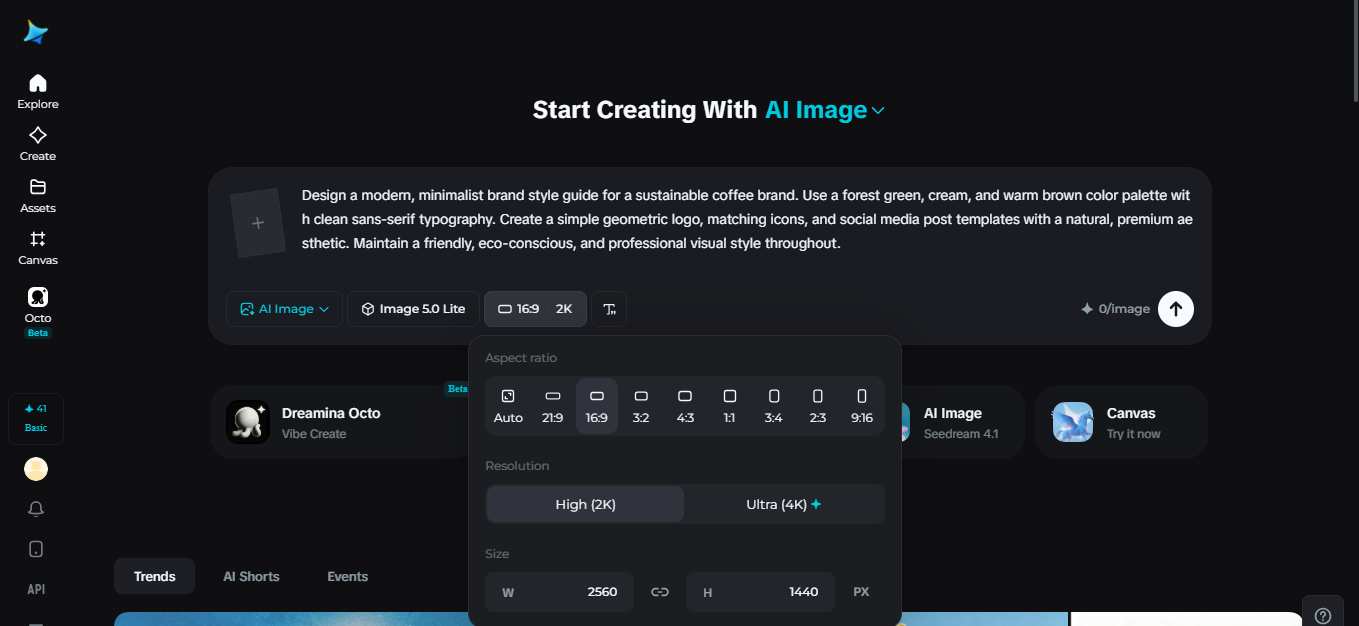Select 1:1 aspect ratio
1359x626 pixels.
click(729, 406)
